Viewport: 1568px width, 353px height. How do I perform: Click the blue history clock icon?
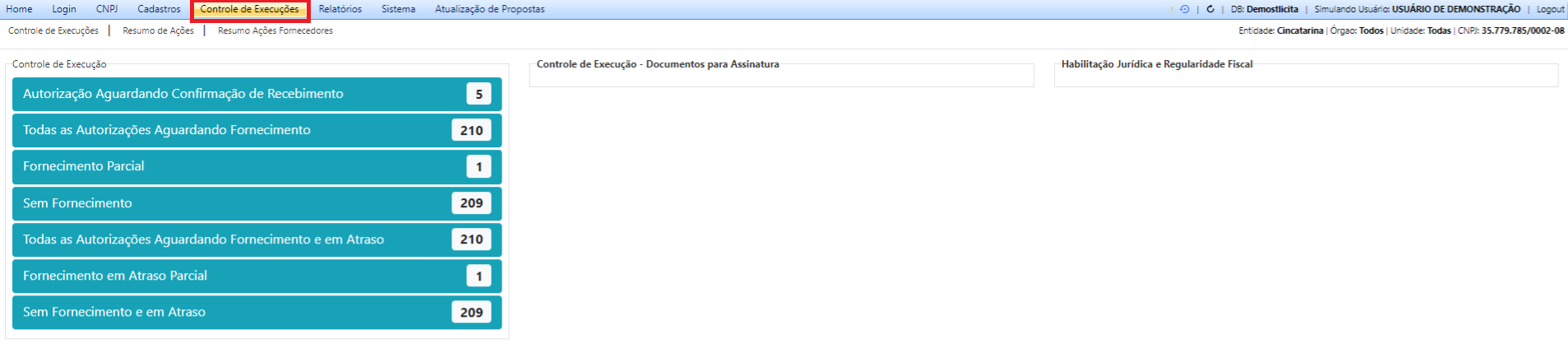click(1184, 9)
